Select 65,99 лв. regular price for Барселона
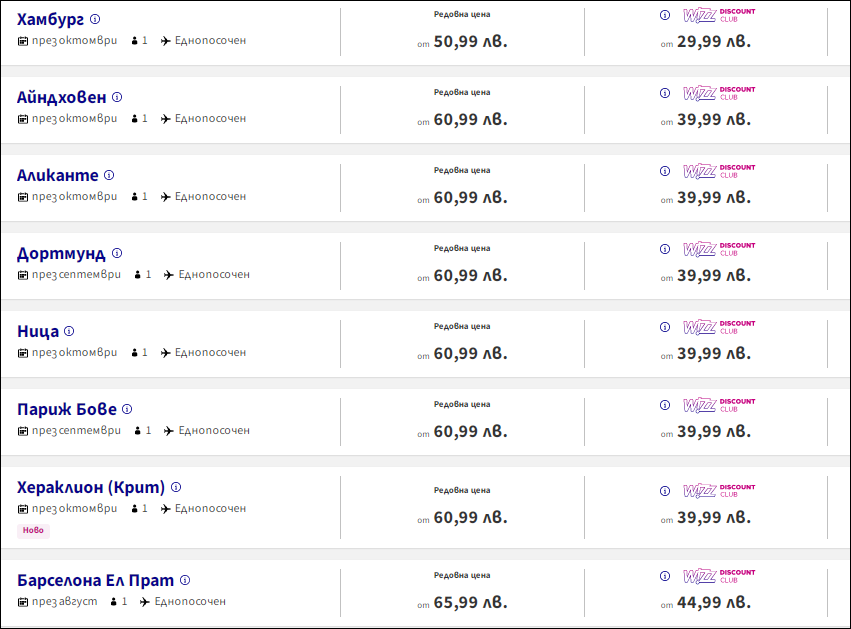 pos(470,603)
